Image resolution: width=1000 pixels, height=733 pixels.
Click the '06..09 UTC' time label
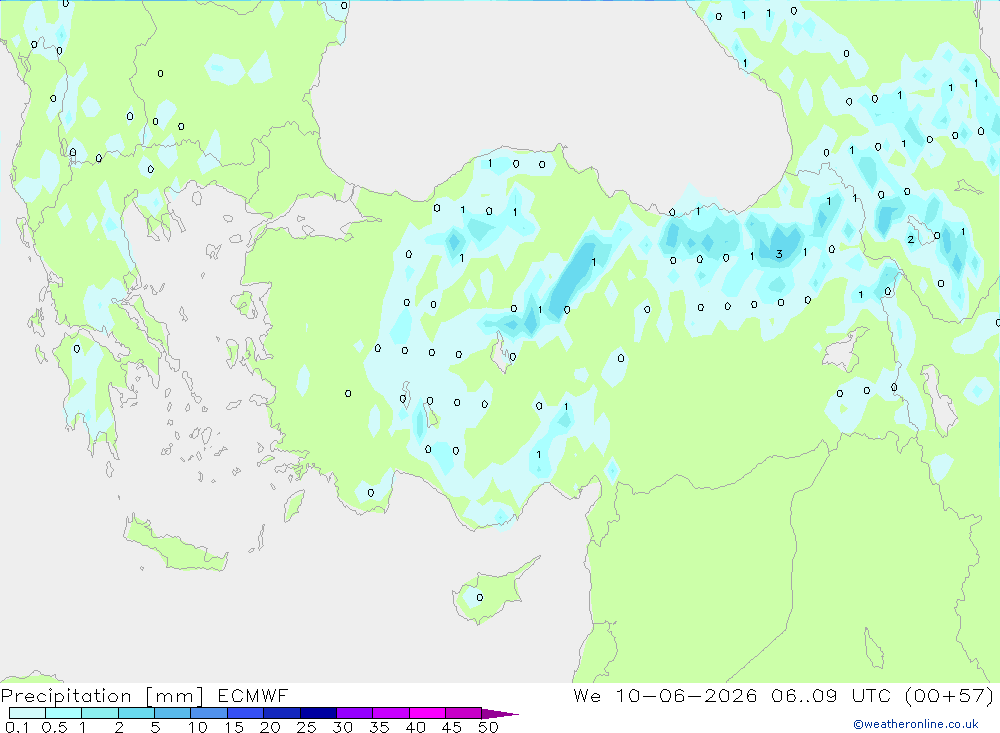[831, 695]
